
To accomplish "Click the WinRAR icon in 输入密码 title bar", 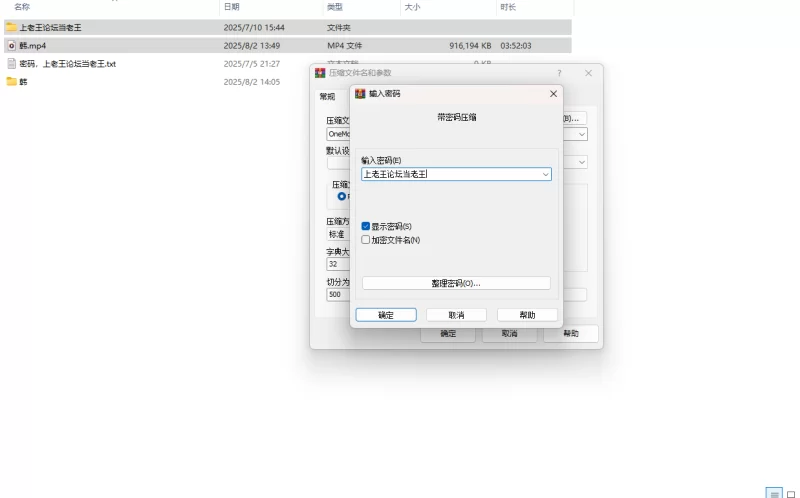I will pos(360,93).
